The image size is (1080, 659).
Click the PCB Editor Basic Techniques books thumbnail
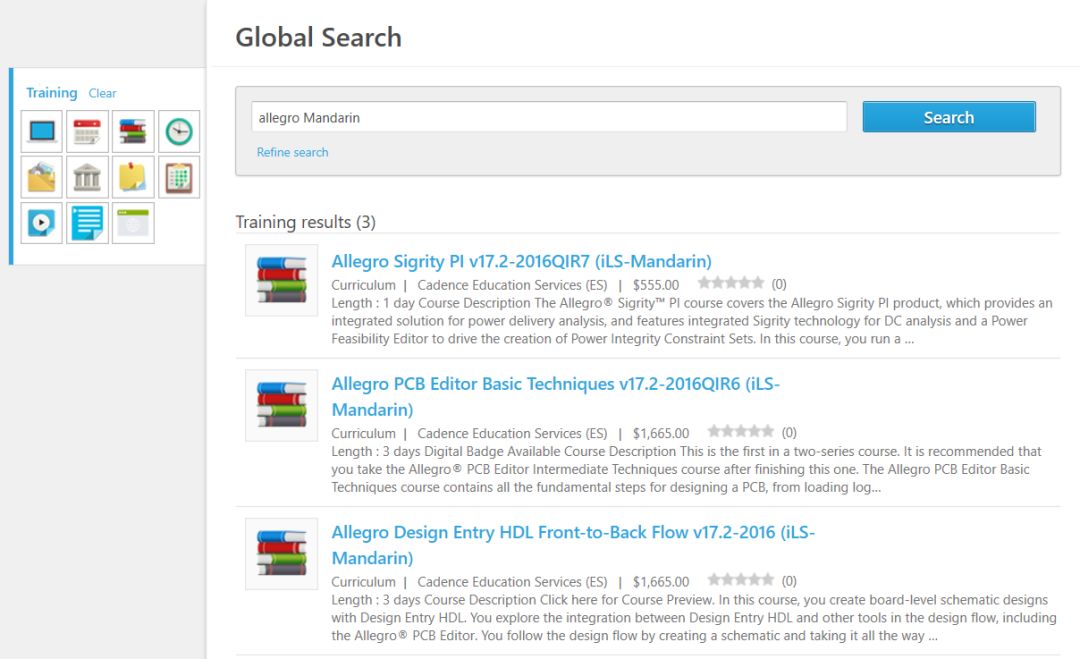click(282, 406)
